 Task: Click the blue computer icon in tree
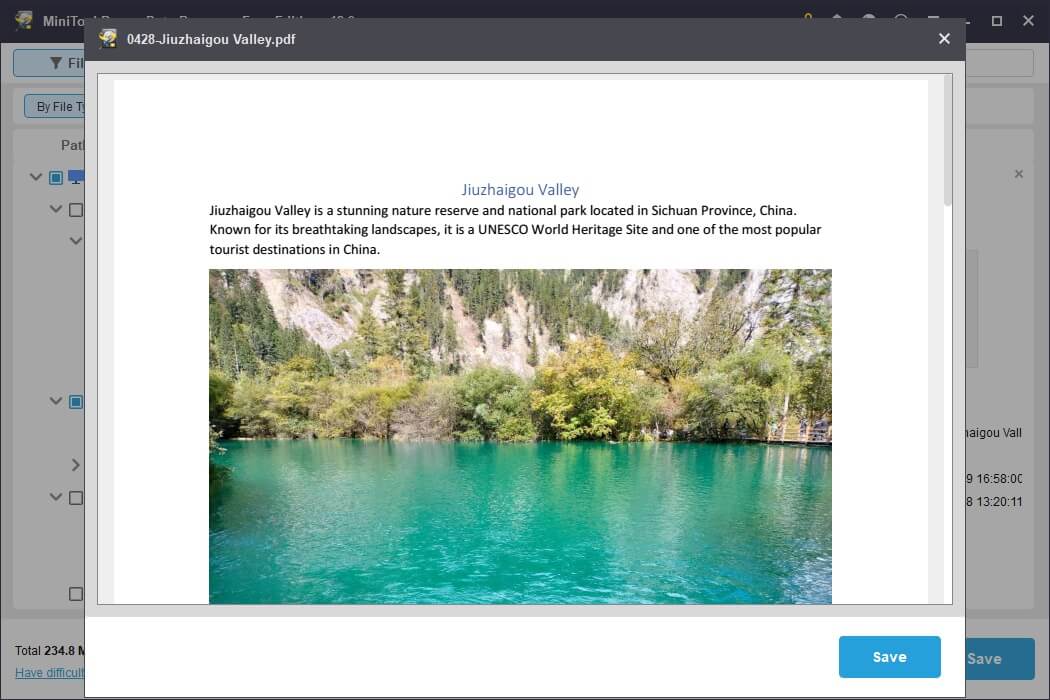click(x=76, y=178)
